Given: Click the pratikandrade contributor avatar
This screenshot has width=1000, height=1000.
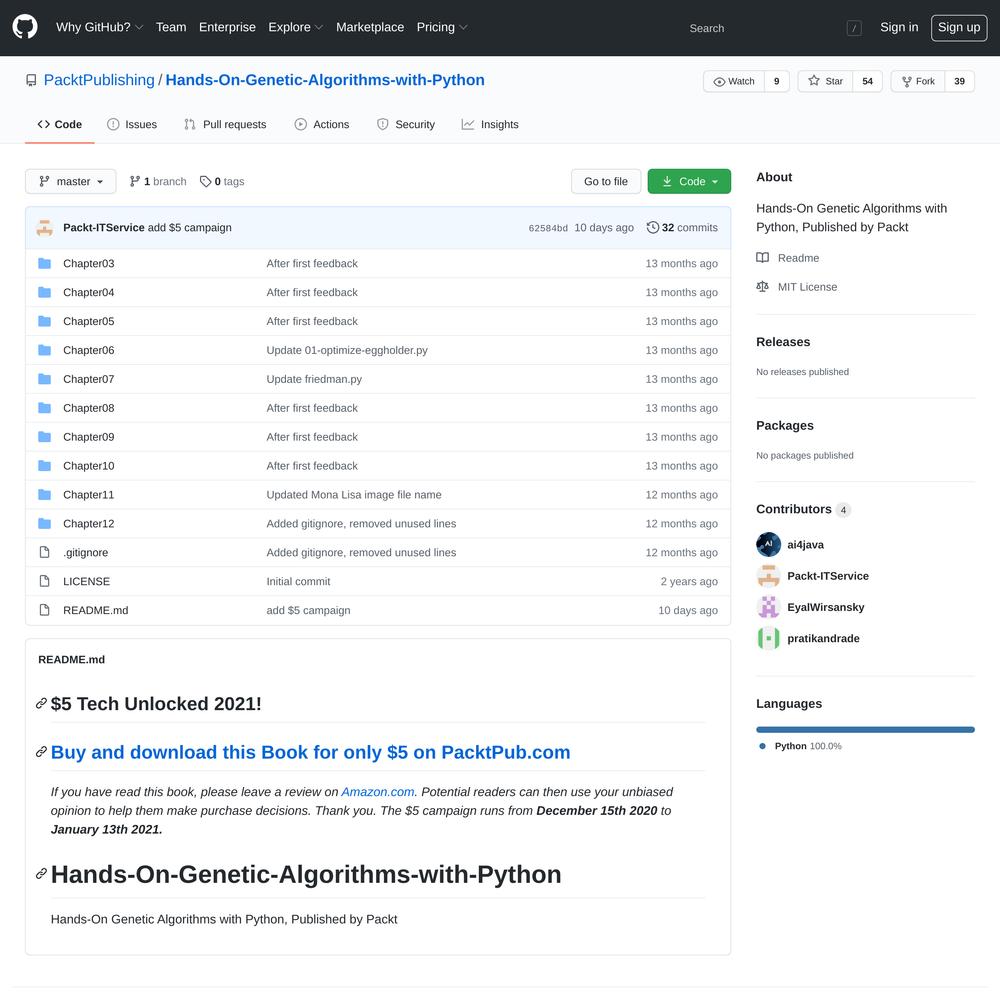Looking at the screenshot, I should [x=768, y=638].
